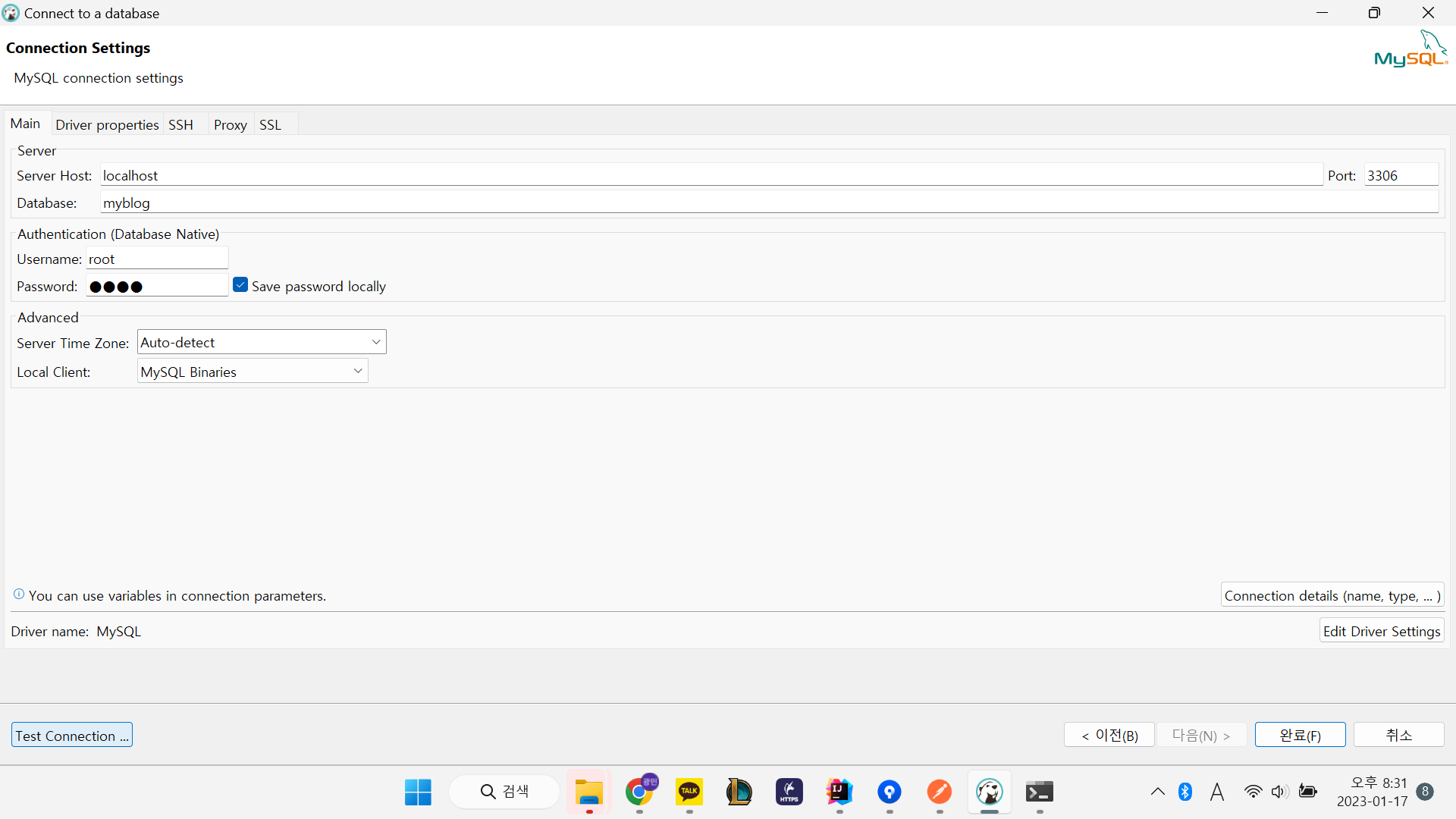1456x819 pixels.
Task: Open Postman from the taskbar
Action: (x=939, y=792)
